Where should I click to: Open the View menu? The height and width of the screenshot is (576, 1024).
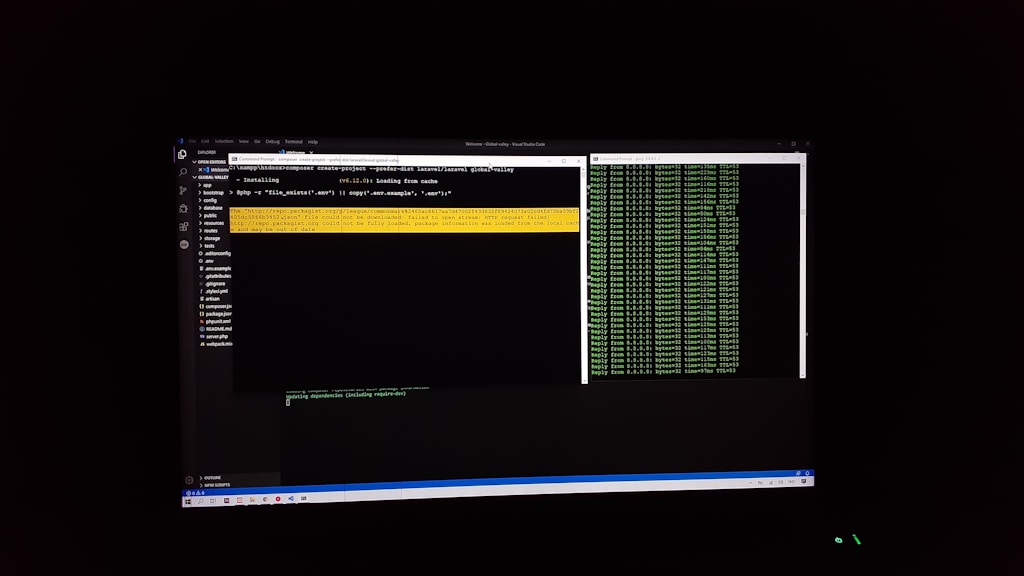tap(243, 142)
